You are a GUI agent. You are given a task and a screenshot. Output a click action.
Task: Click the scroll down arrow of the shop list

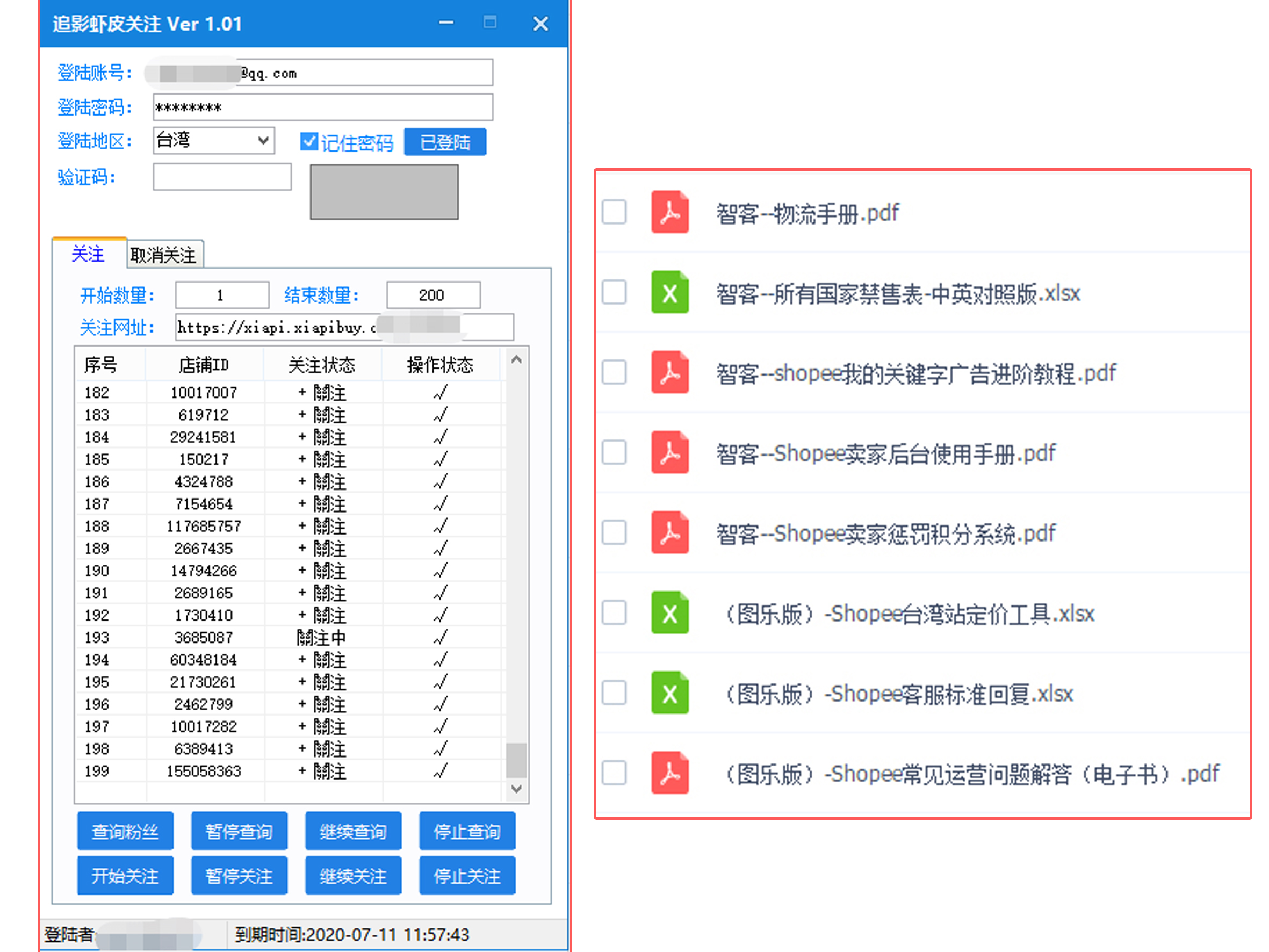pos(516,789)
